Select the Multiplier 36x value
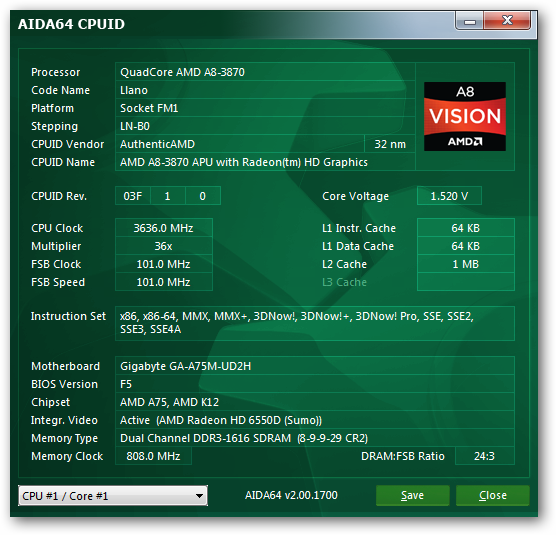 (x=164, y=246)
